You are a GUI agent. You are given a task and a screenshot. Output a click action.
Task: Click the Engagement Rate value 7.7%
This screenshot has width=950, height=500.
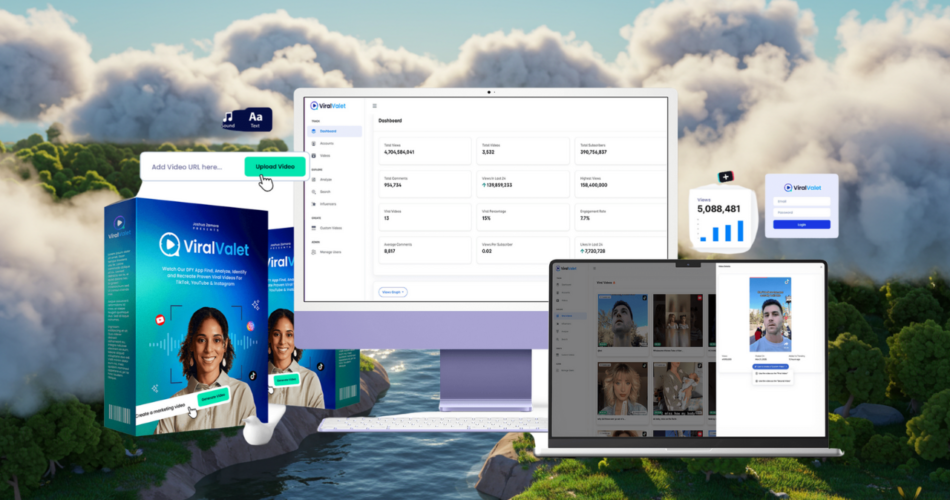[585, 218]
